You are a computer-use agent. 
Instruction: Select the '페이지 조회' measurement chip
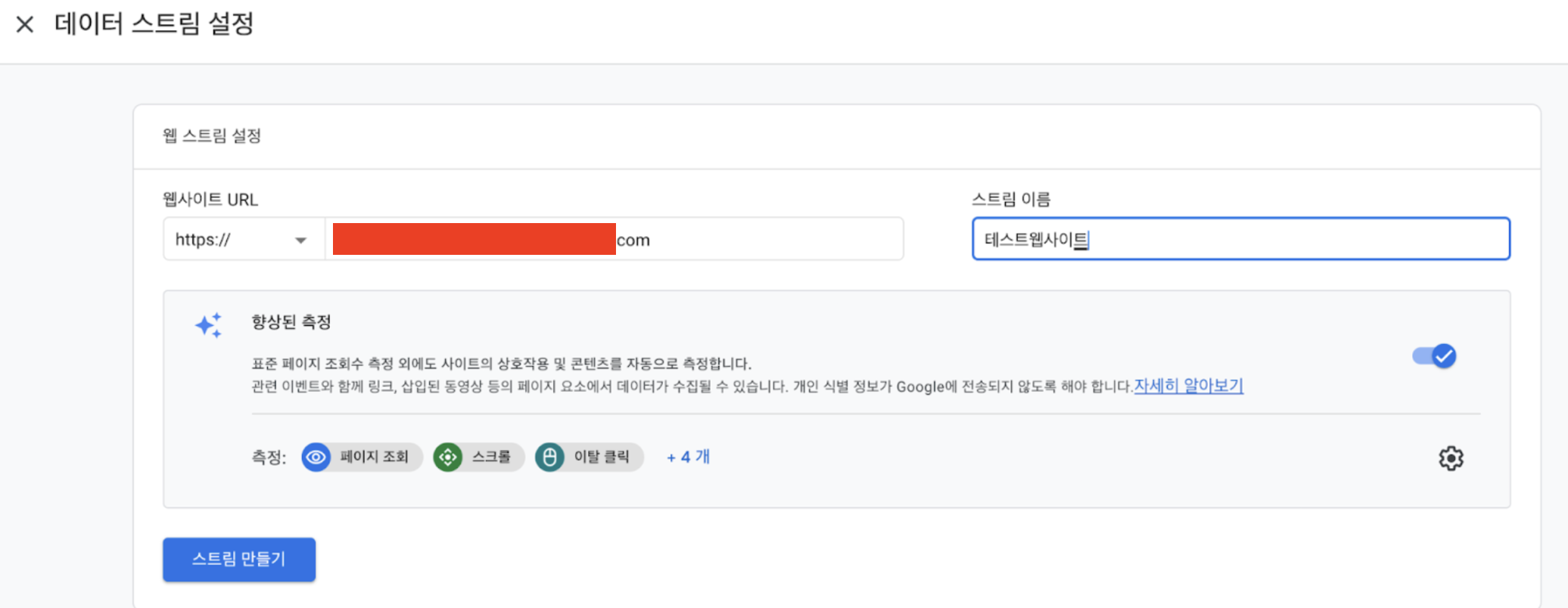pyautogui.click(x=362, y=457)
